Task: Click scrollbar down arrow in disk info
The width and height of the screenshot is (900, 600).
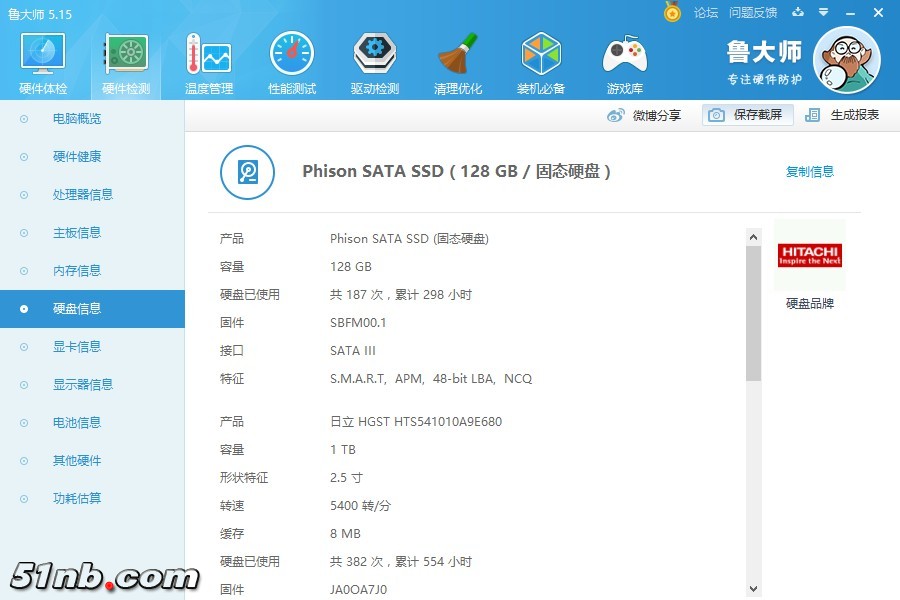Action: tap(753, 589)
